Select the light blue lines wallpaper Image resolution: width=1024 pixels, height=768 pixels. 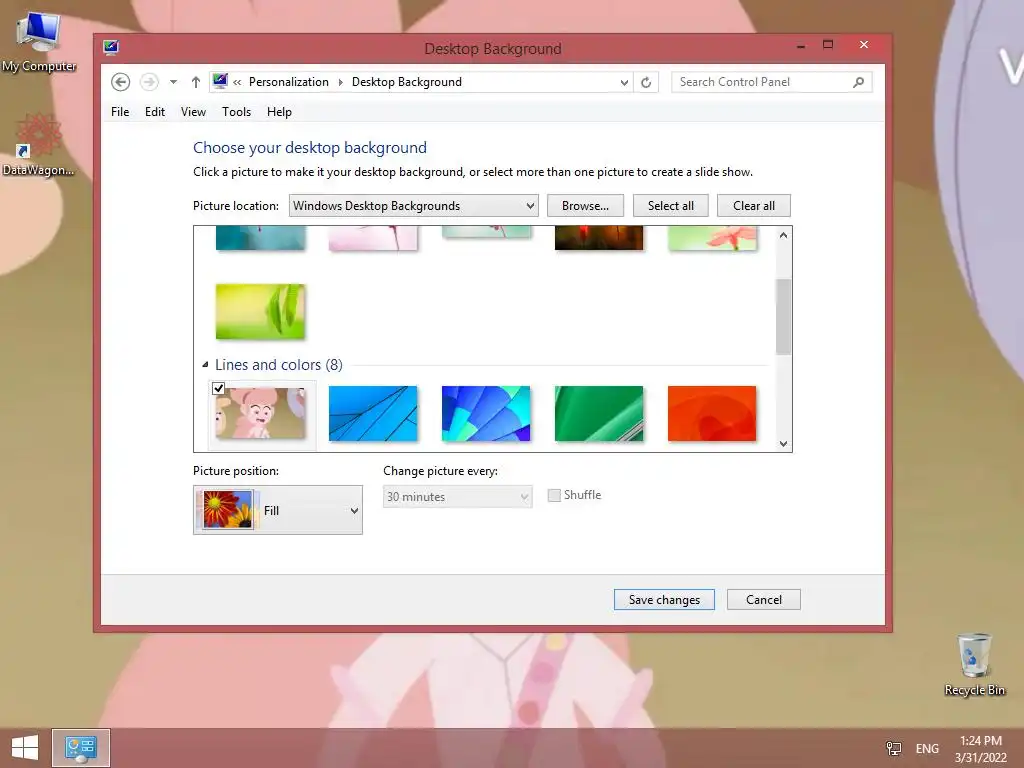point(373,413)
